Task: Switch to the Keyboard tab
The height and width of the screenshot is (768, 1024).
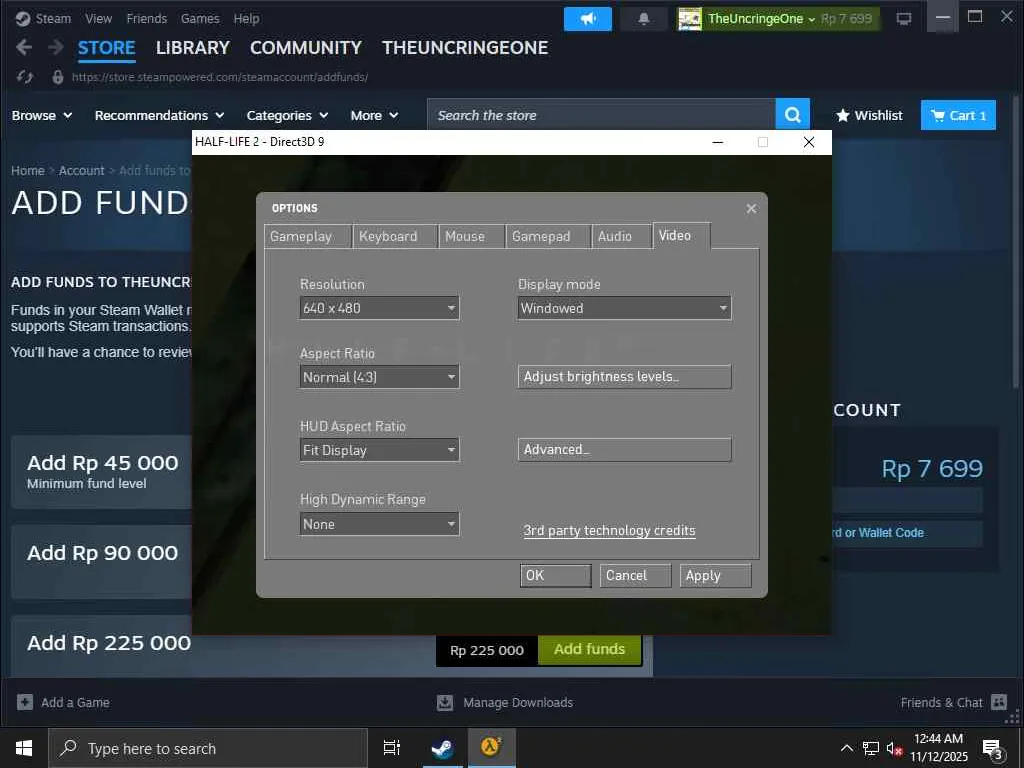Action: pyautogui.click(x=395, y=236)
